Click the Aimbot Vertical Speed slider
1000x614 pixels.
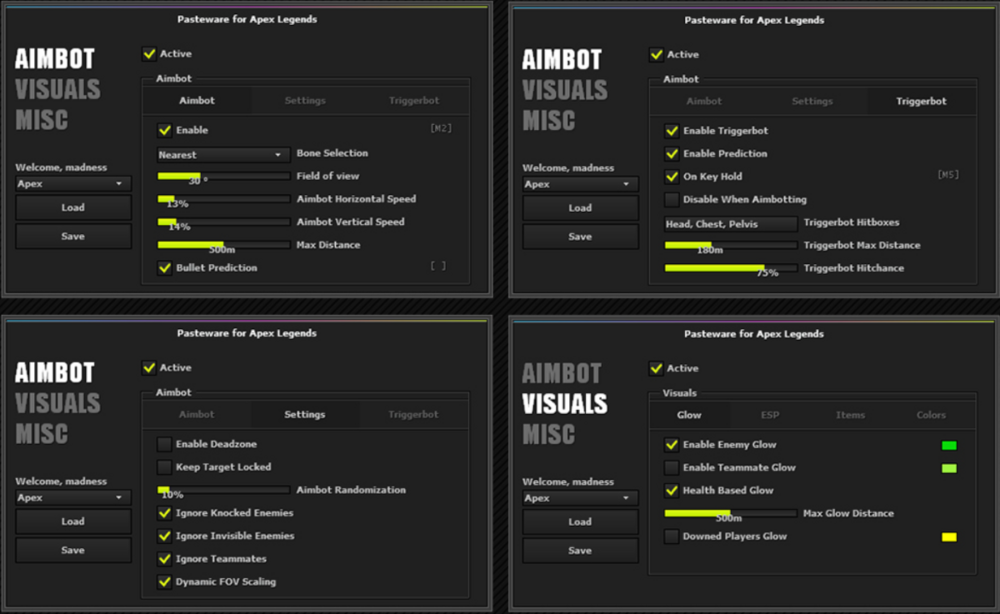(x=223, y=222)
